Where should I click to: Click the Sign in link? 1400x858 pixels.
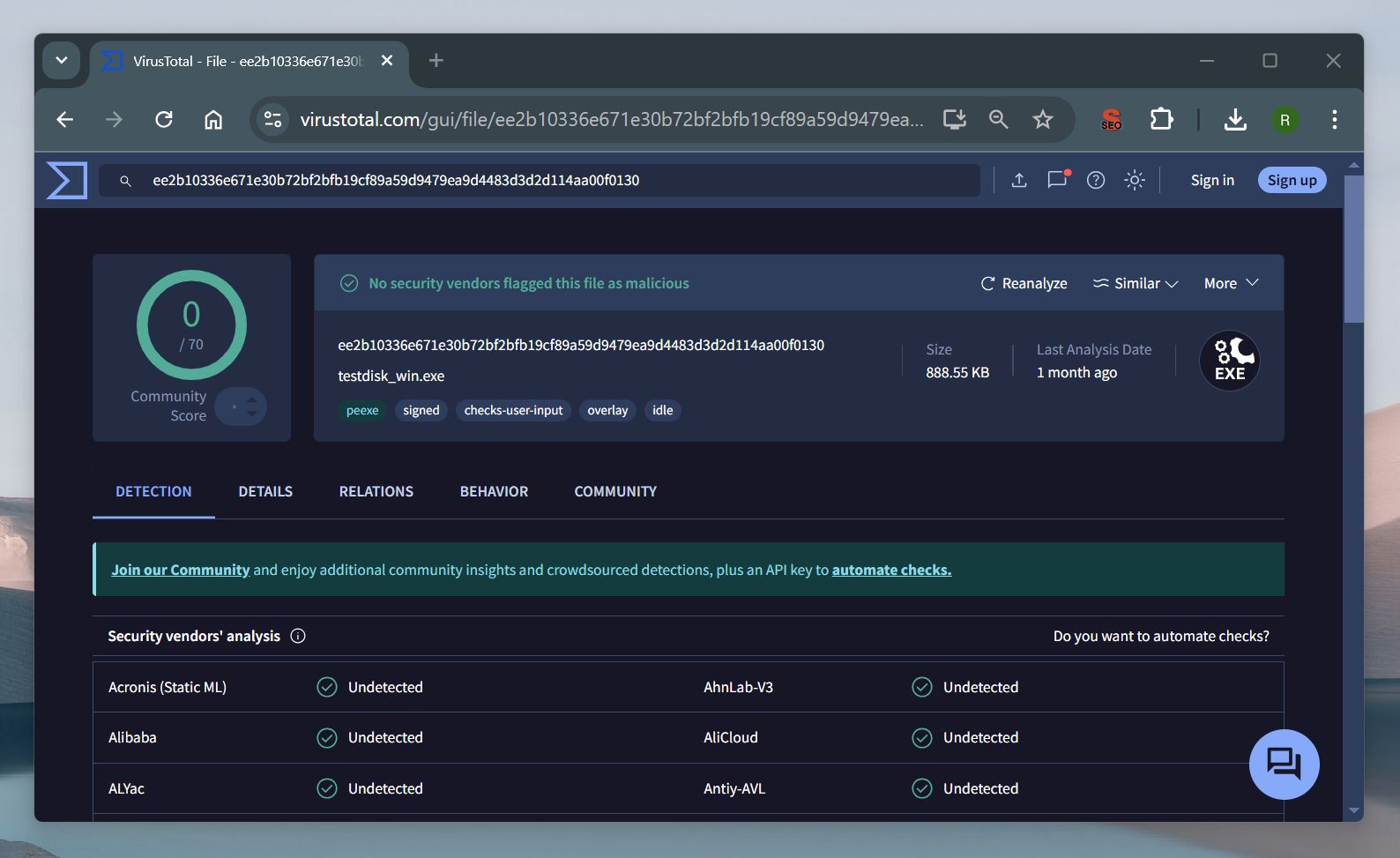(1212, 180)
